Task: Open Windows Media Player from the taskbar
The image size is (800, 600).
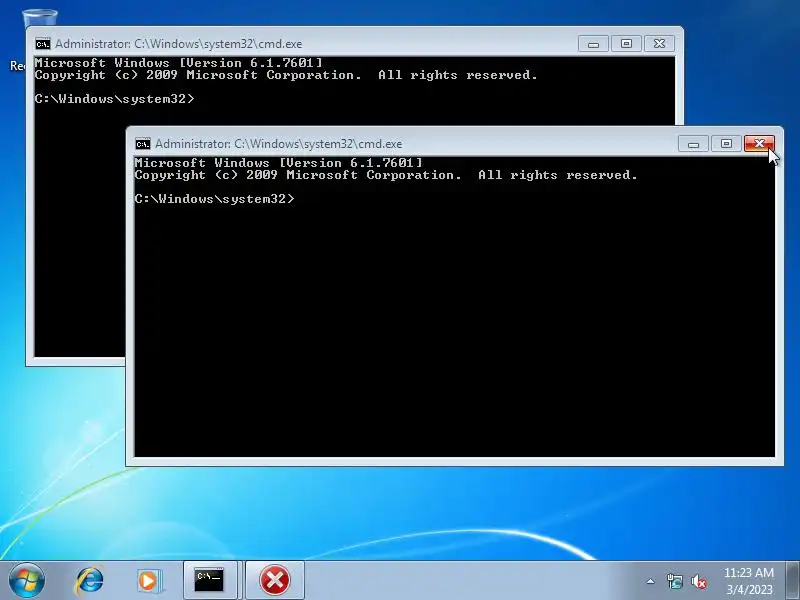Action: (x=149, y=580)
